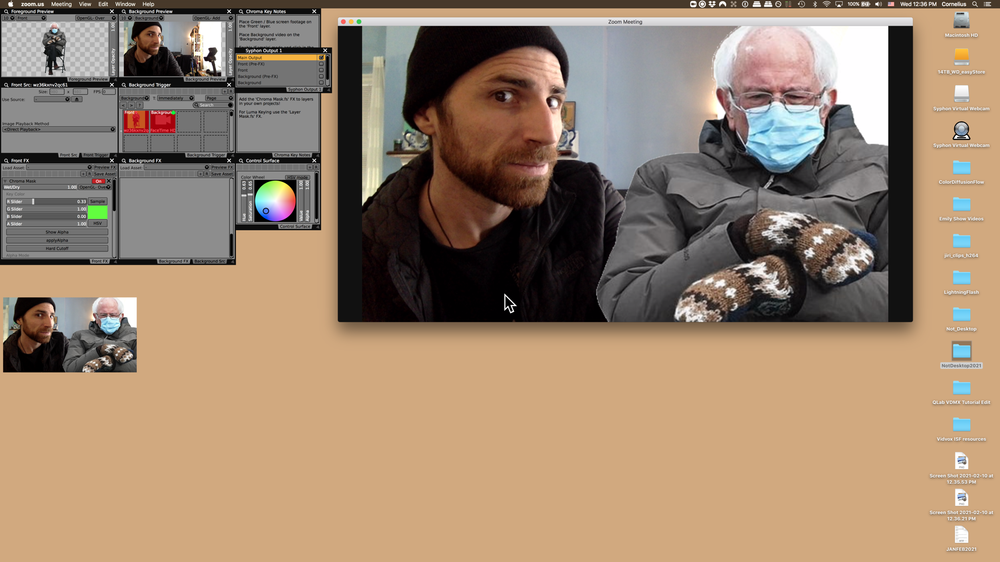Click the magnifier icon in Background Preview title
This screenshot has height=562, width=1000.
[x=124, y=11]
